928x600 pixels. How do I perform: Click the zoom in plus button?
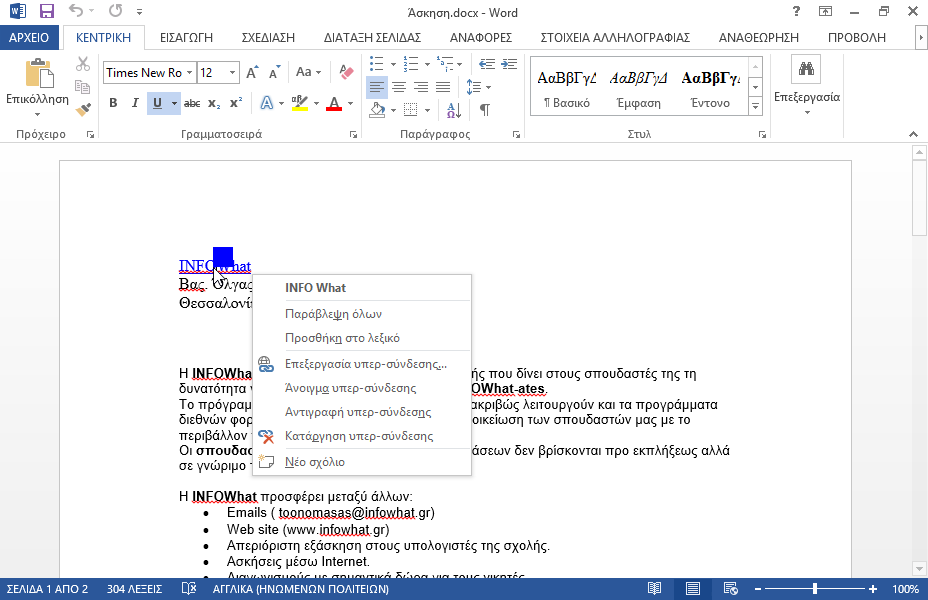[x=872, y=589]
